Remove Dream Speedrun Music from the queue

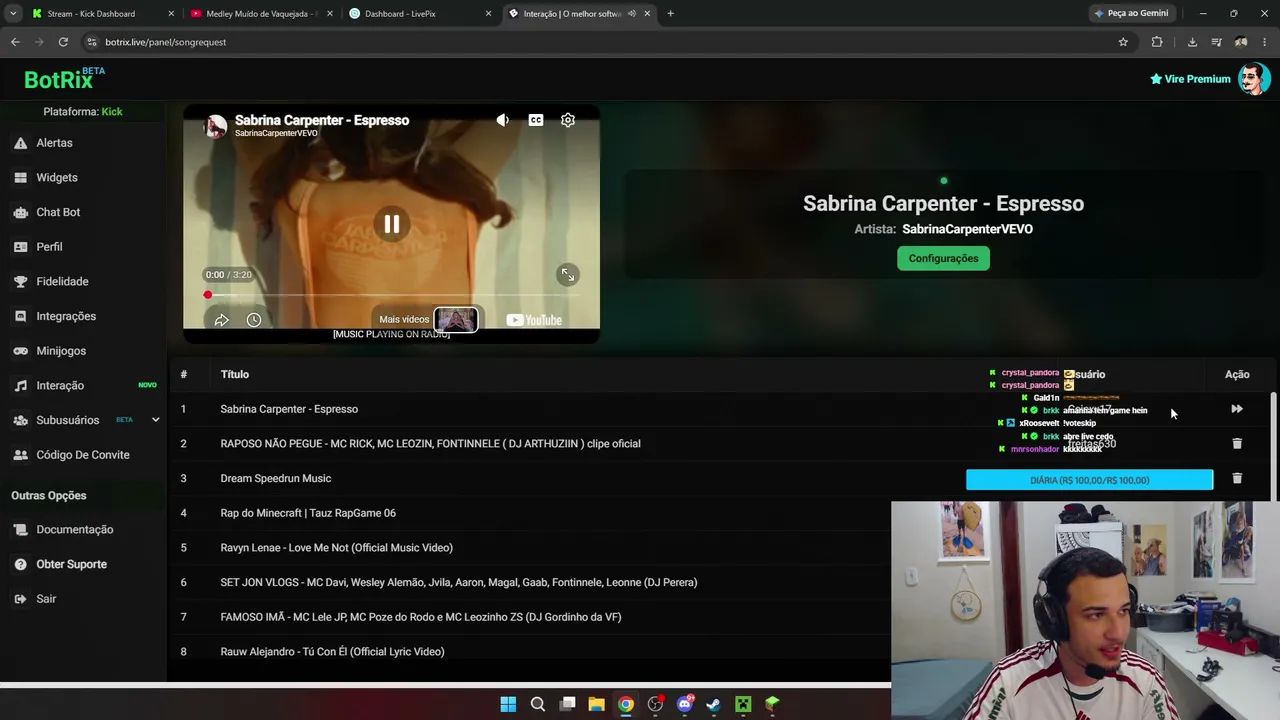click(1237, 478)
